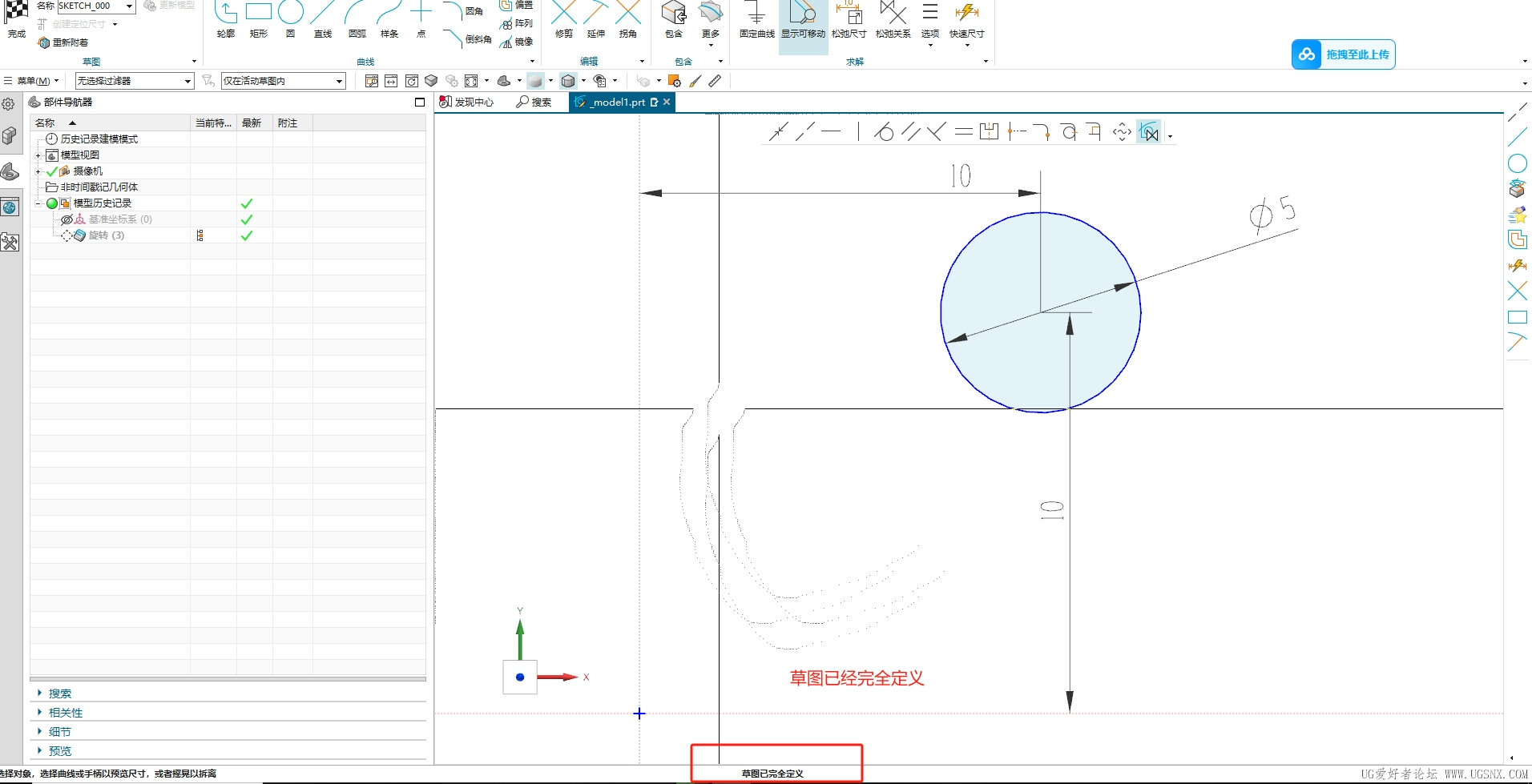The height and width of the screenshot is (784, 1532).
Task: Click the 最新 column header
Action: (255, 123)
